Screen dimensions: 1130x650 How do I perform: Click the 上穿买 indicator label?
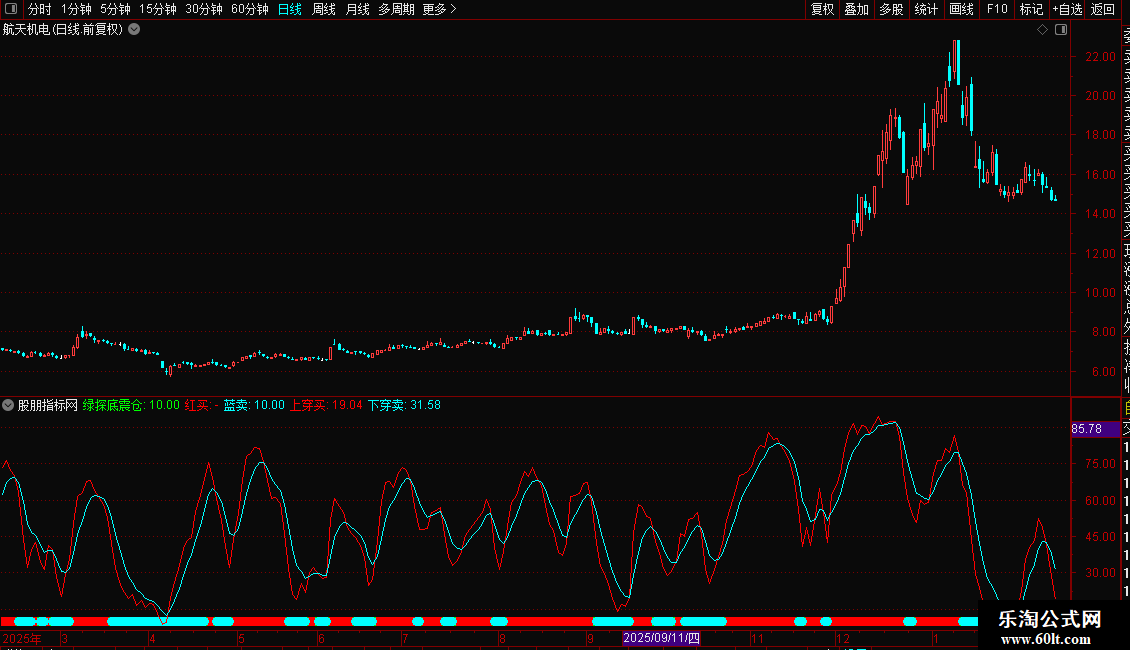click(x=326, y=405)
